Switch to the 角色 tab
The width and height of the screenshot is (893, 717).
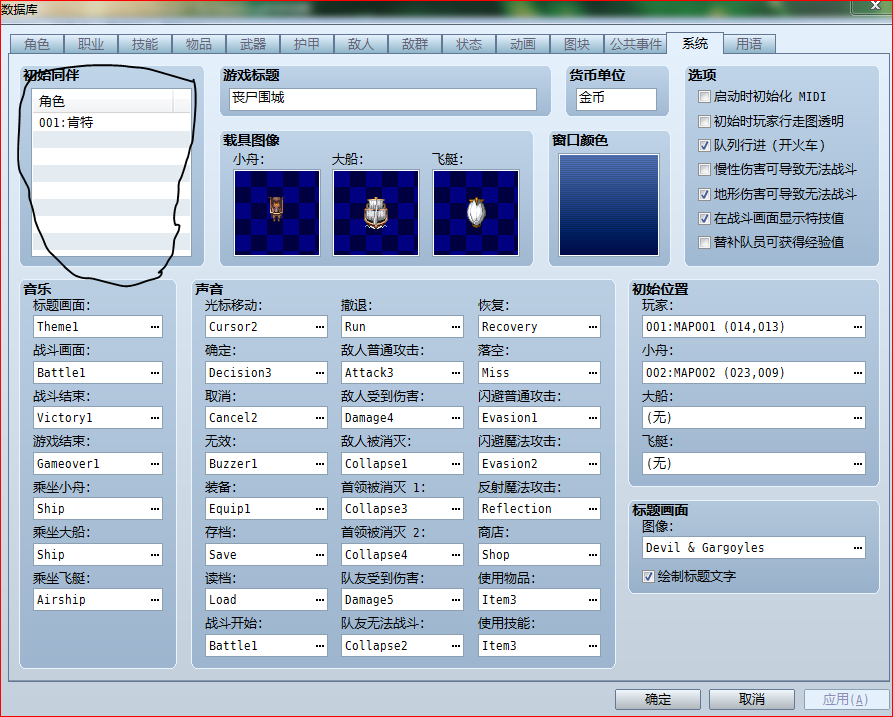(37, 44)
